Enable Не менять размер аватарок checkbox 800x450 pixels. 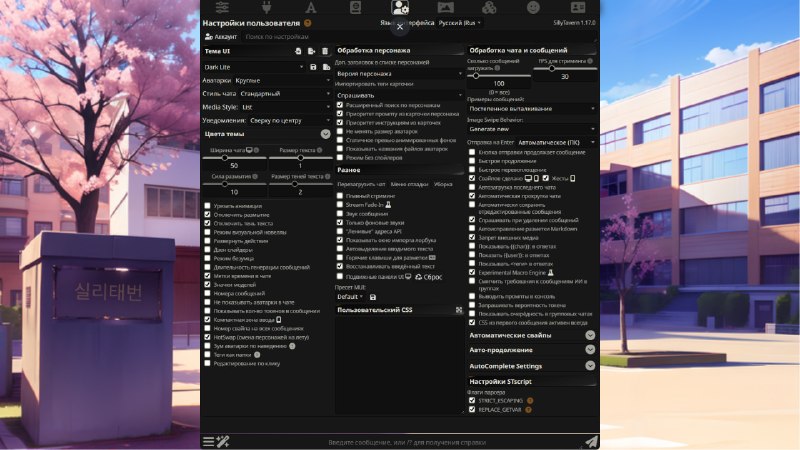tap(340, 131)
